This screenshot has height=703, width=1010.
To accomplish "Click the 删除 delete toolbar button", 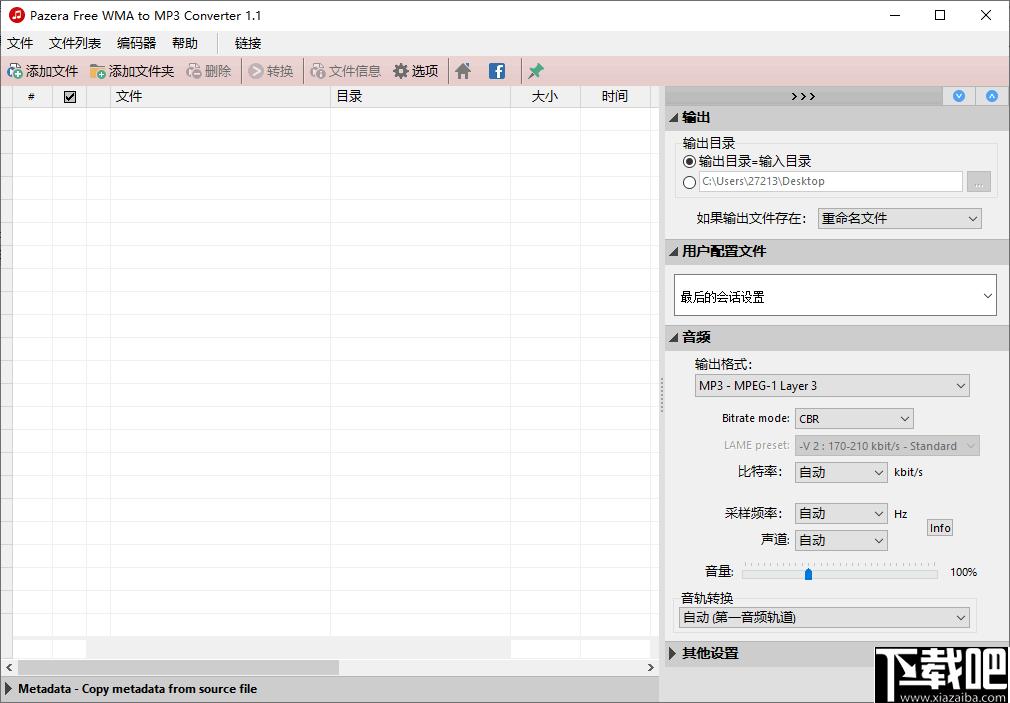I will tap(209, 71).
